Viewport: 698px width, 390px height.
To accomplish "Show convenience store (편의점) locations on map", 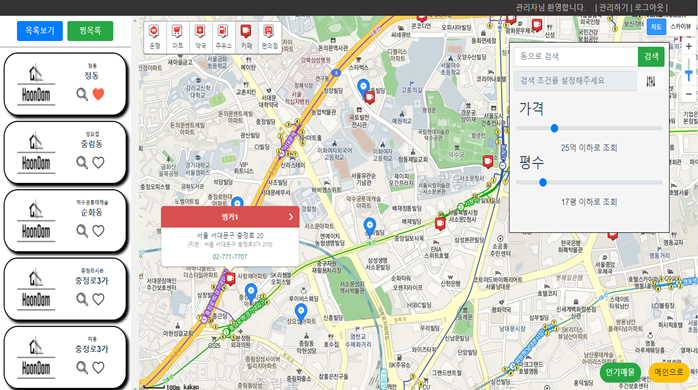I will [269, 37].
